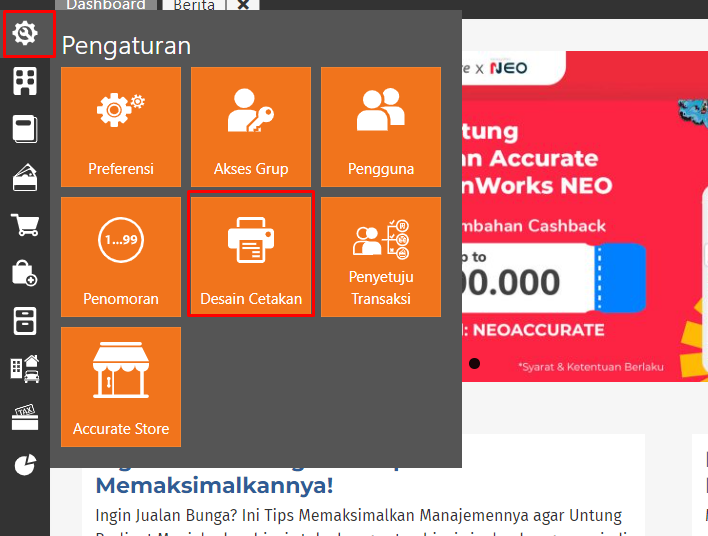Click the 'Pengaturan' panel heading
The width and height of the screenshot is (708, 536).
coord(126,46)
